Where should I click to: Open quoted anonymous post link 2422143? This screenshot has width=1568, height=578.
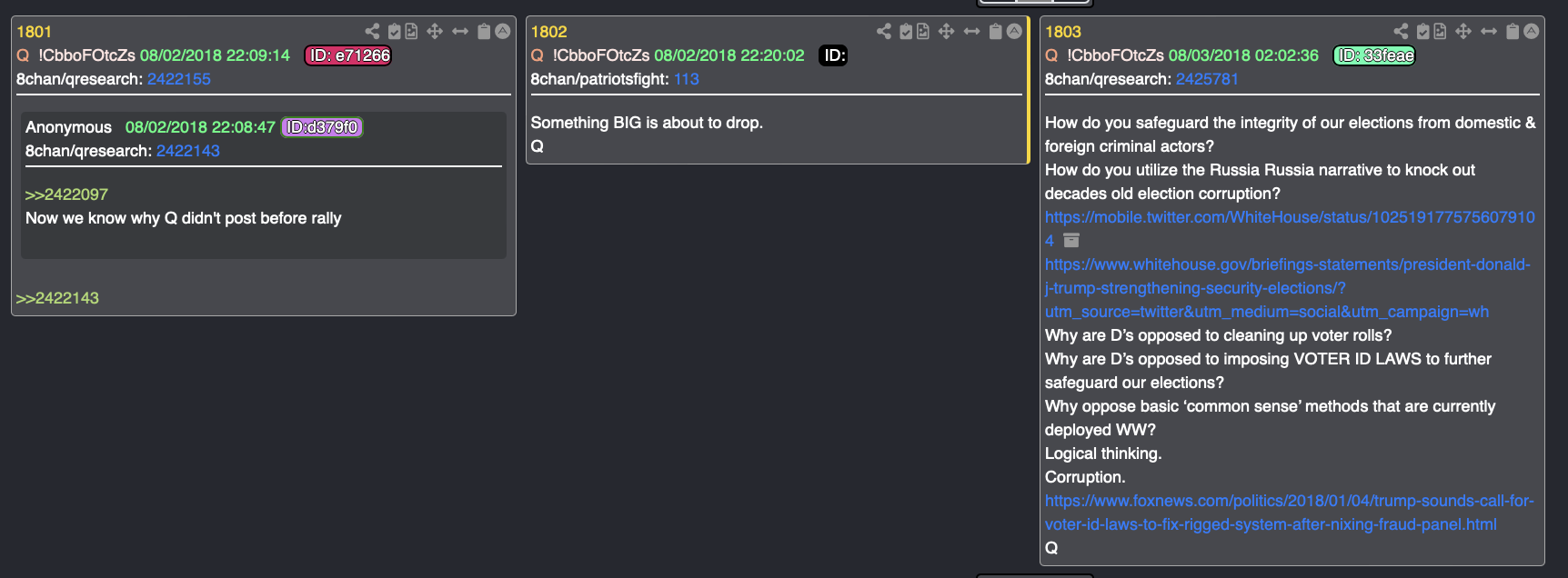pos(188,151)
